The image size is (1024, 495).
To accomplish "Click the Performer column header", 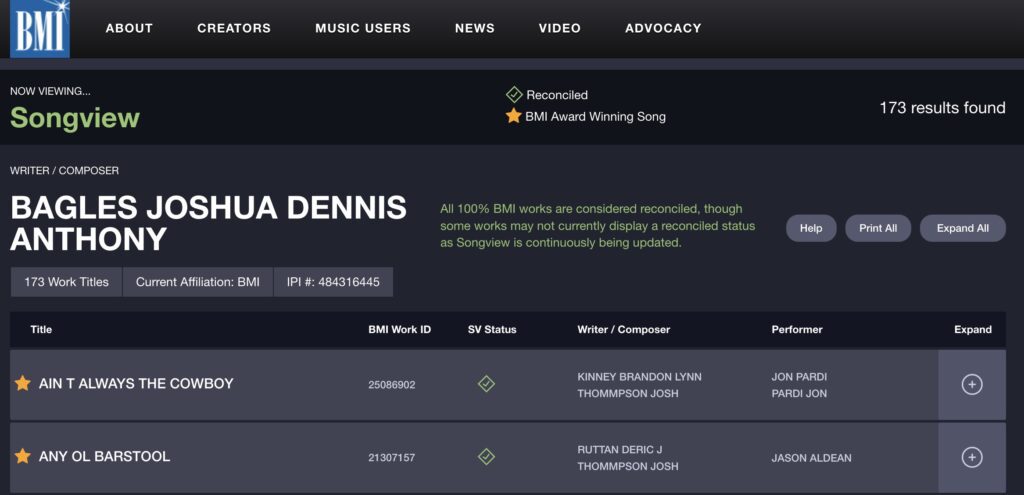I will pyautogui.click(x=797, y=330).
